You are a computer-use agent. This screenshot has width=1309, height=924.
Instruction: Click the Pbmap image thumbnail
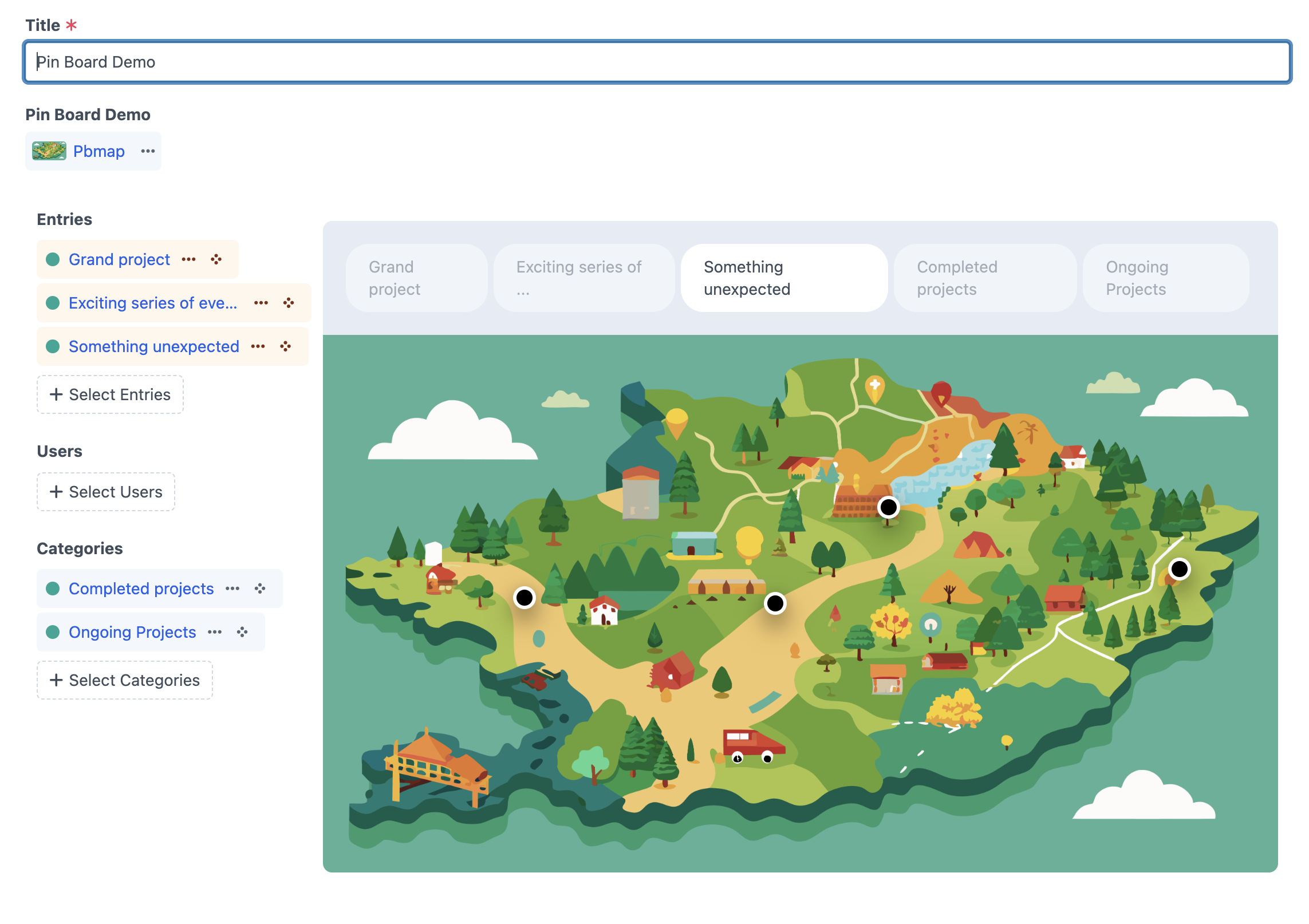[x=49, y=151]
